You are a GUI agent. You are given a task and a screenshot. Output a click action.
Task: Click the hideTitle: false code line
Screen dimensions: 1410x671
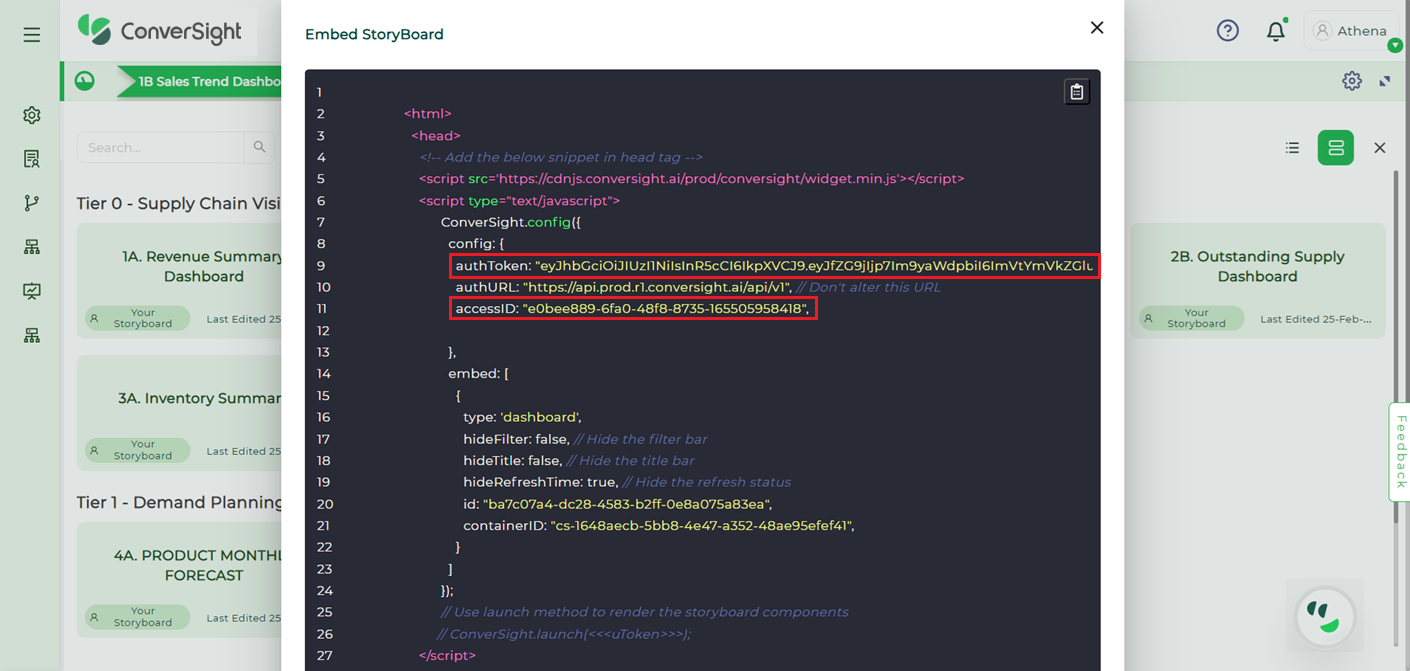(x=579, y=461)
